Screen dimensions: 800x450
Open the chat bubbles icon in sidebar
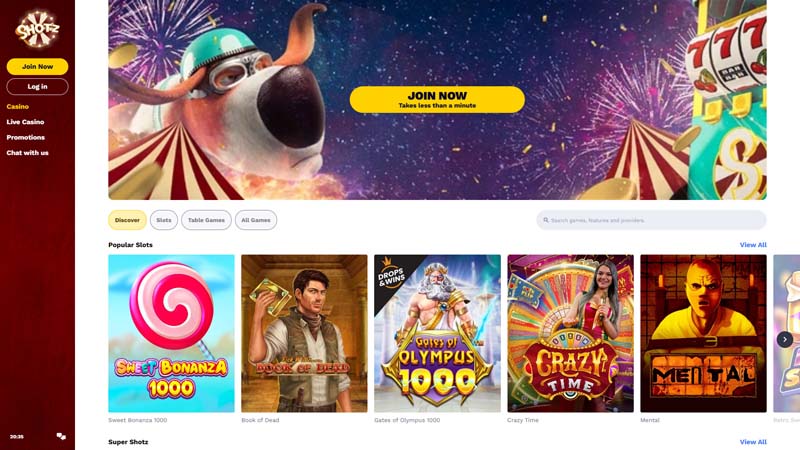point(61,436)
